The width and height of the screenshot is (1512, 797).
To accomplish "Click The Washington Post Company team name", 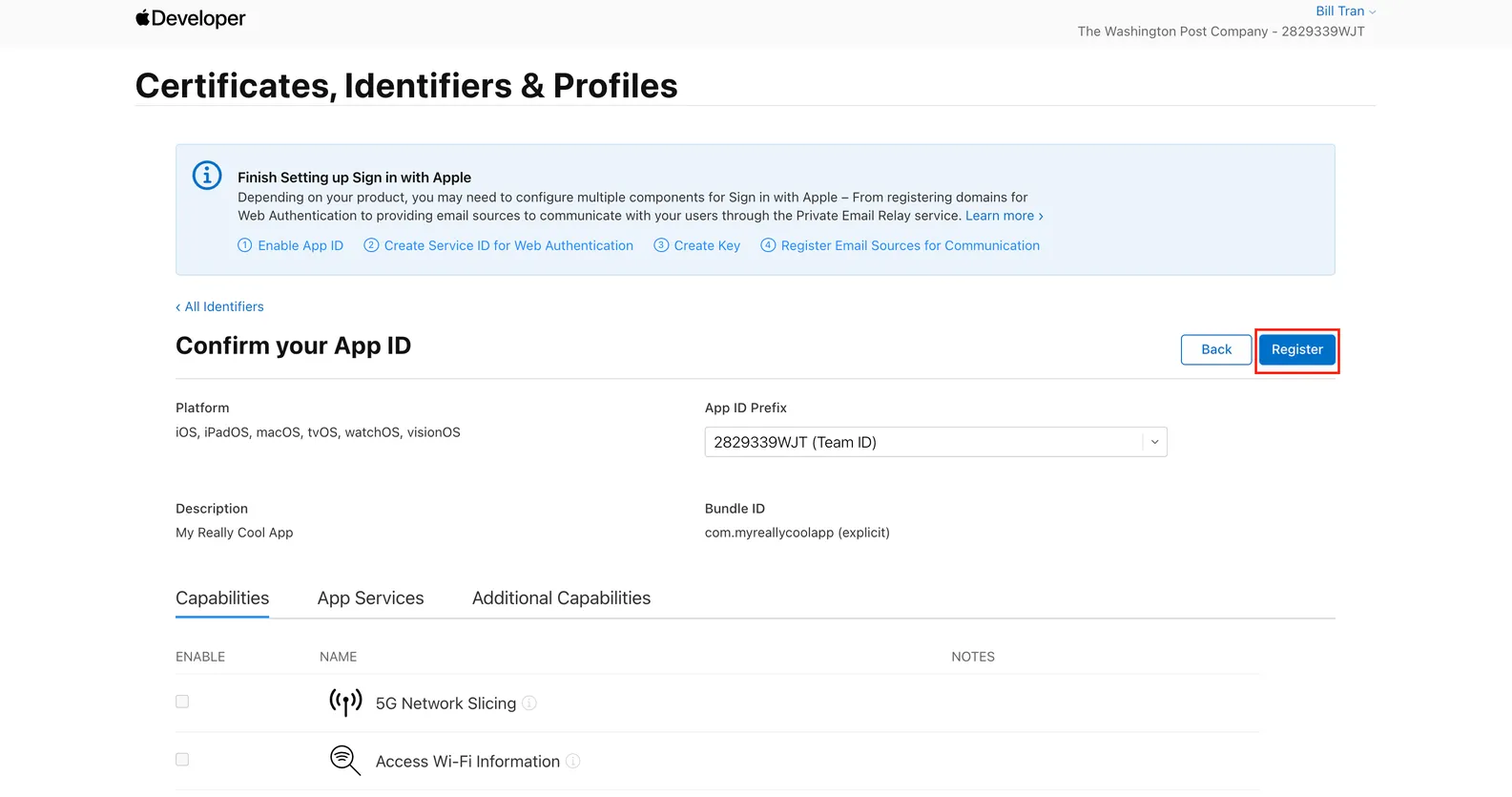I will [x=1221, y=31].
